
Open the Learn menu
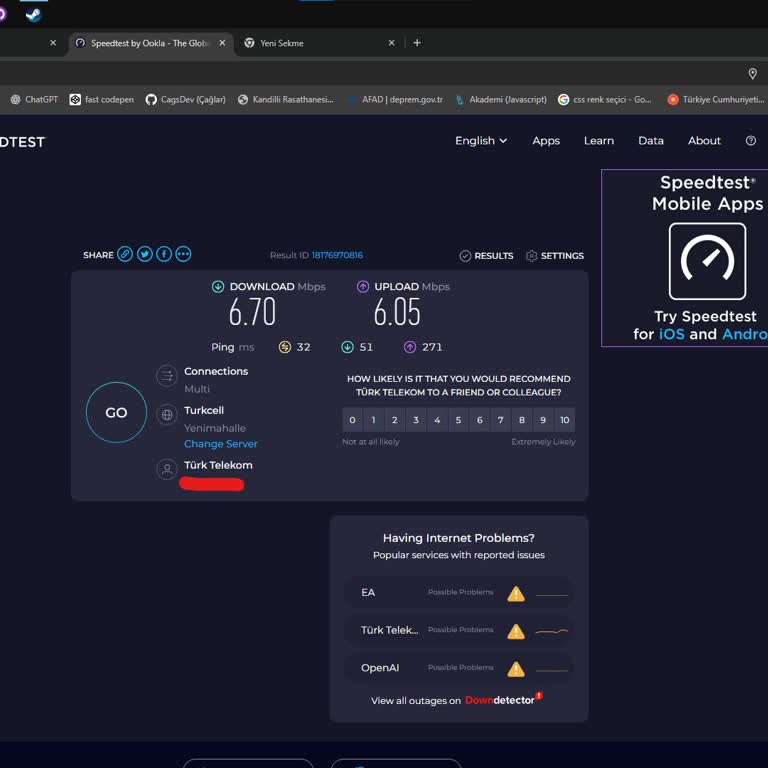coord(599,141)
